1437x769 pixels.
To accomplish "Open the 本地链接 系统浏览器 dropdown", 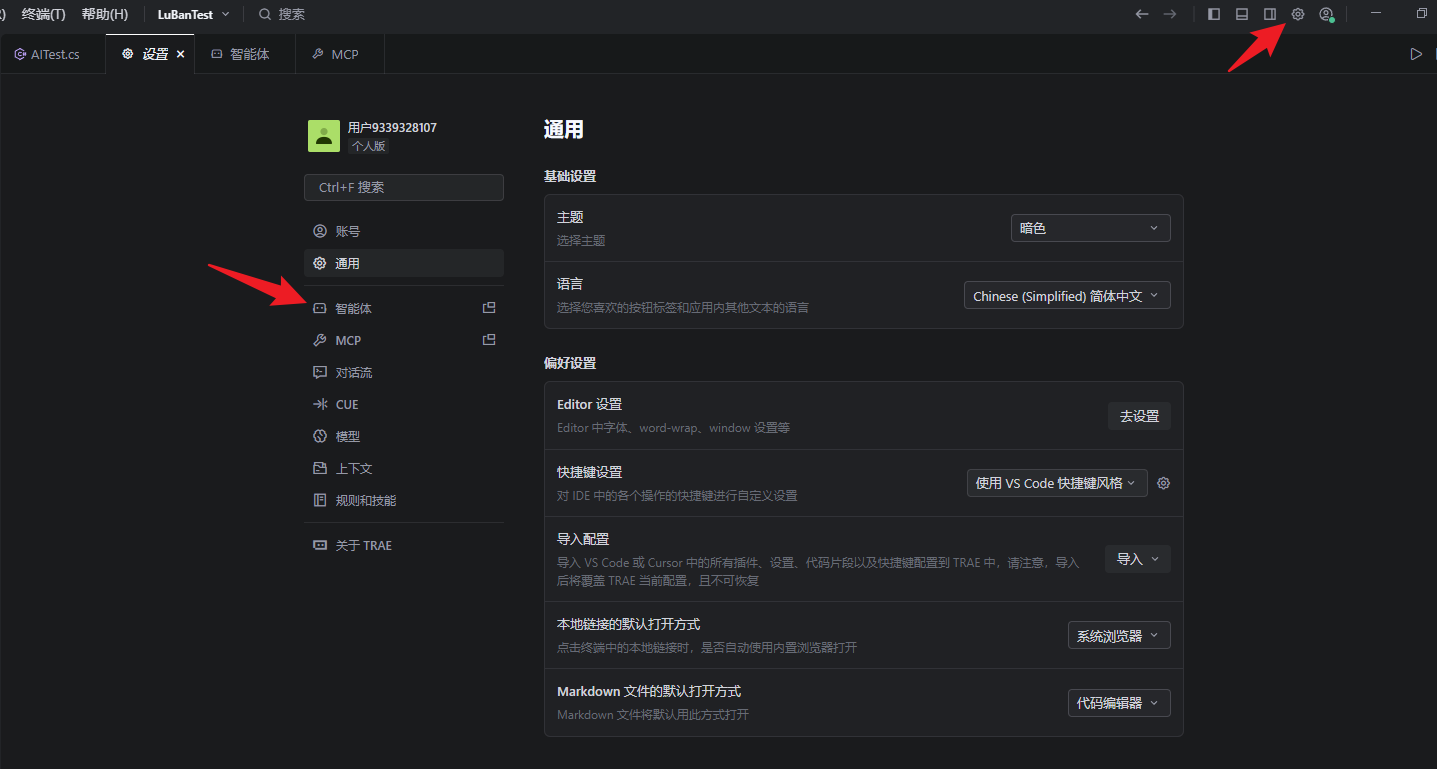I will click(1118, 636).
